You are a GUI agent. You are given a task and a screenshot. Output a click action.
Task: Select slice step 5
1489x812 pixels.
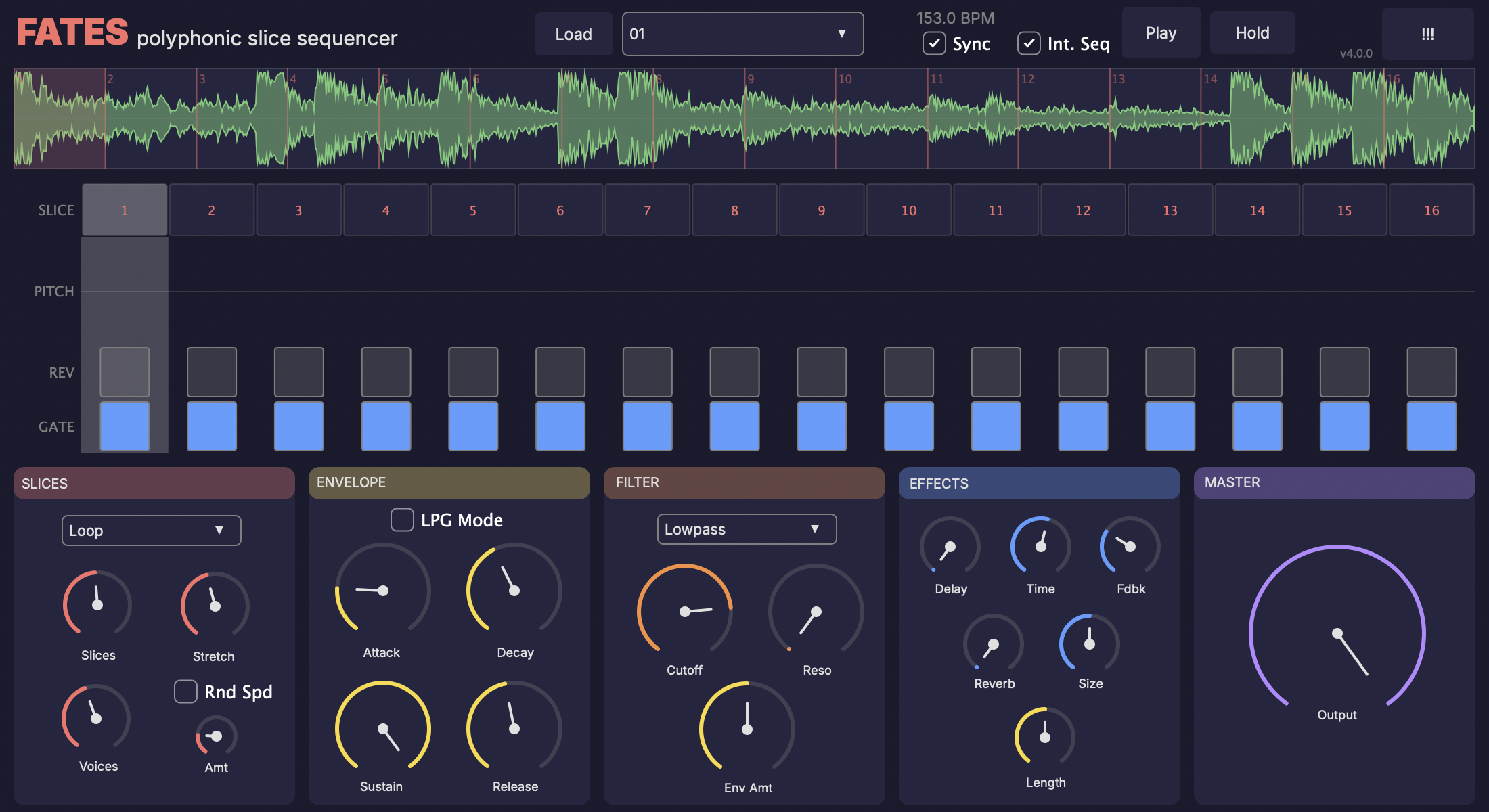click(x=472, y=210)
